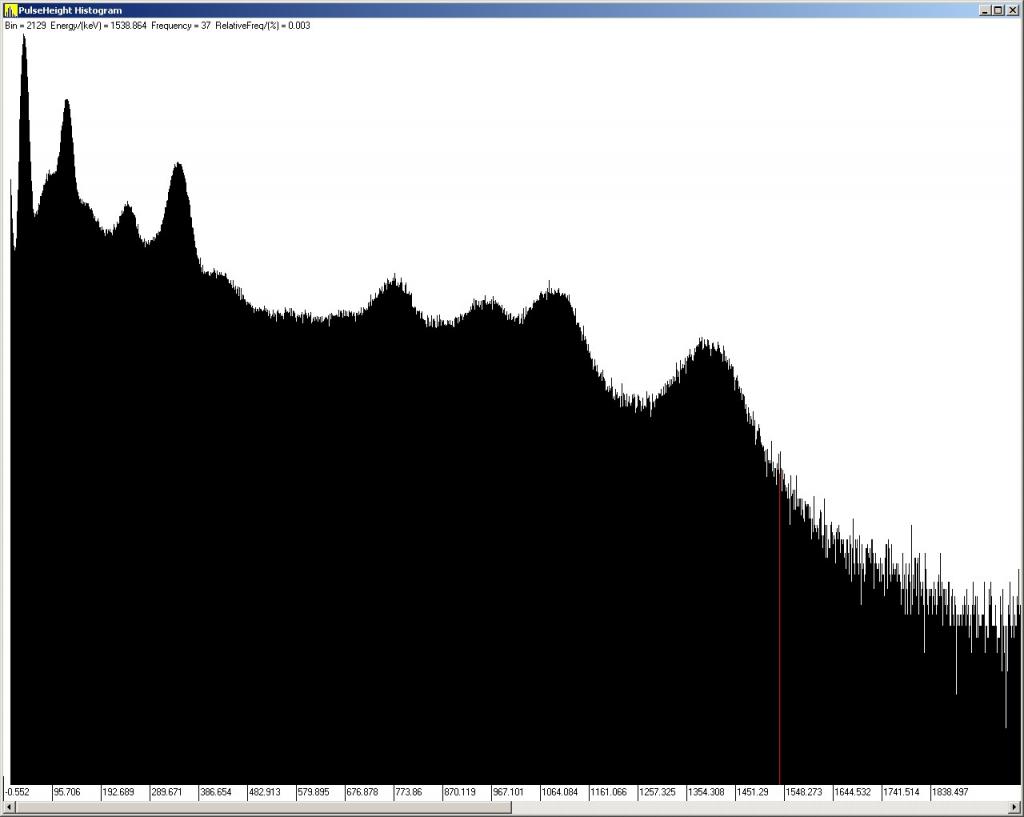Click the horizontal scrollbar right arrow
The height and width of the screenshot is (817, 1024).
pos(1015,808)
